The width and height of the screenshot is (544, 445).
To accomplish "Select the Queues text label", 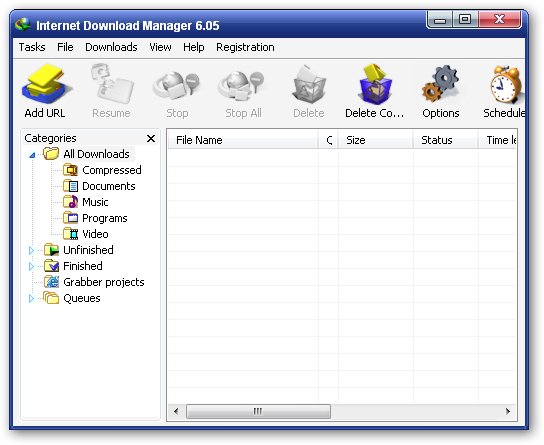I will click(82, 298).
